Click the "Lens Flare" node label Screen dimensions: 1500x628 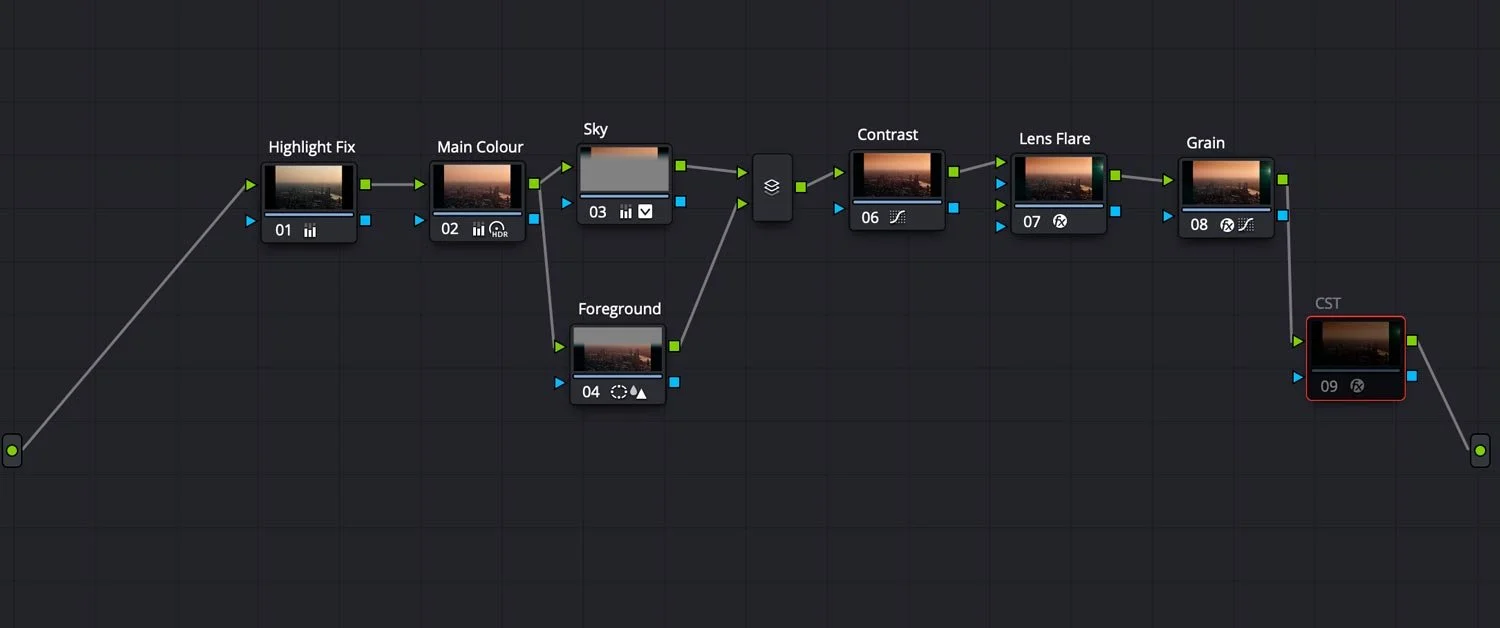tap(1055, 139)
